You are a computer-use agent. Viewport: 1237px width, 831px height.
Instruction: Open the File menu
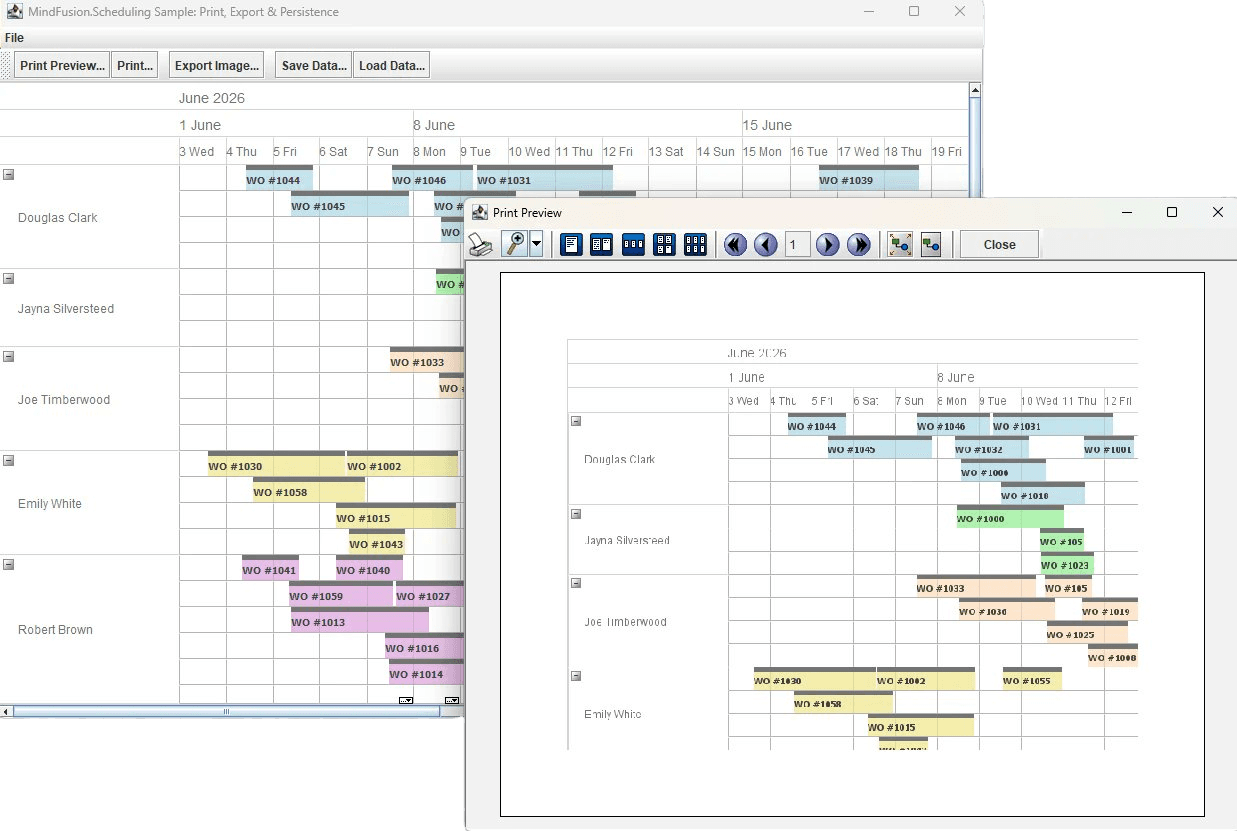14,38
